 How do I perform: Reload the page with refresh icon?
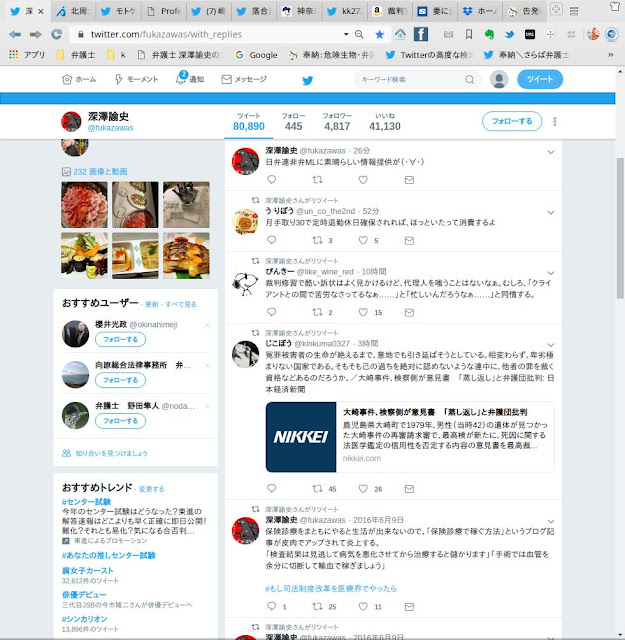[x=56, y=34]
